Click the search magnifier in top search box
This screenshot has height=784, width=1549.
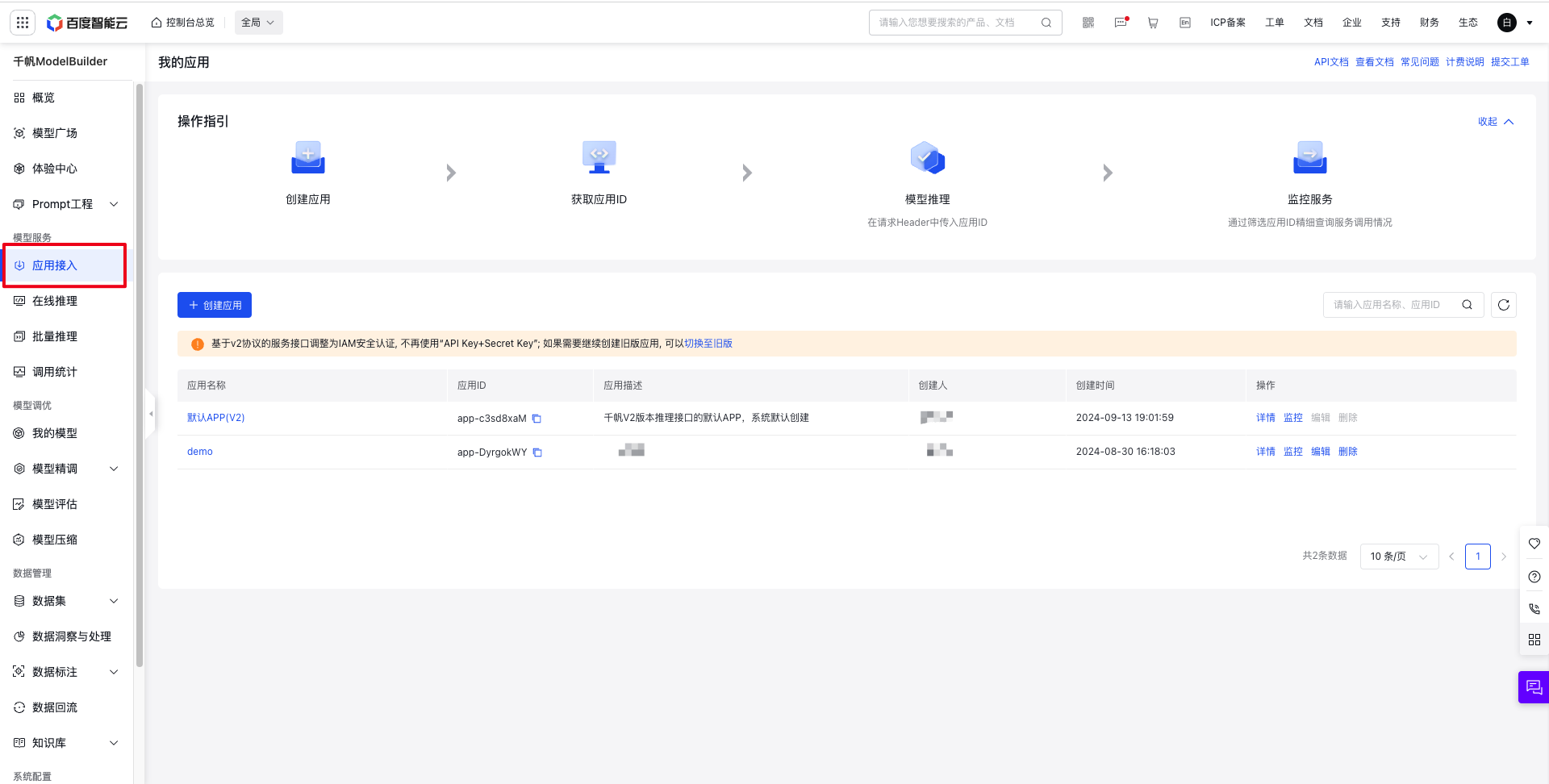click(x=1046, y=23)
